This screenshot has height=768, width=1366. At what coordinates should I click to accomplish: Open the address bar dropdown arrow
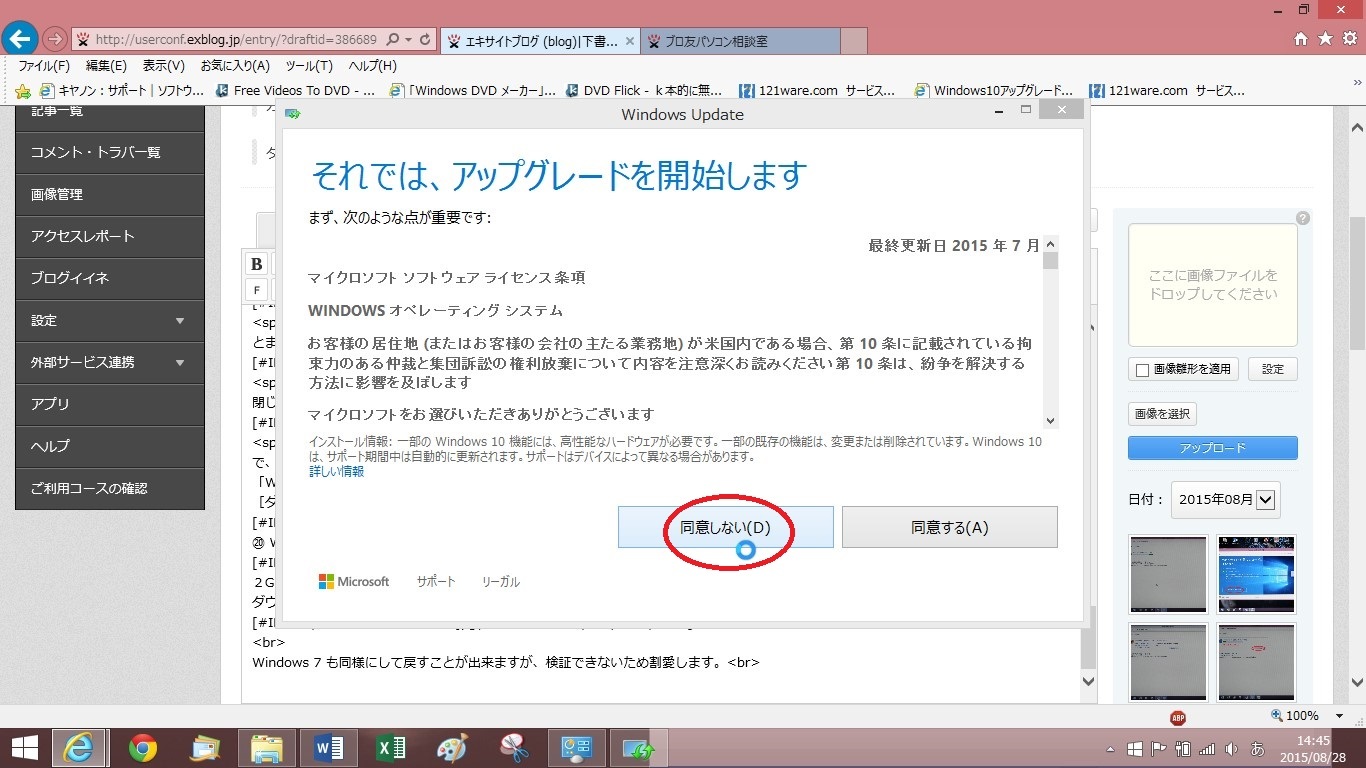click(408, 40)
